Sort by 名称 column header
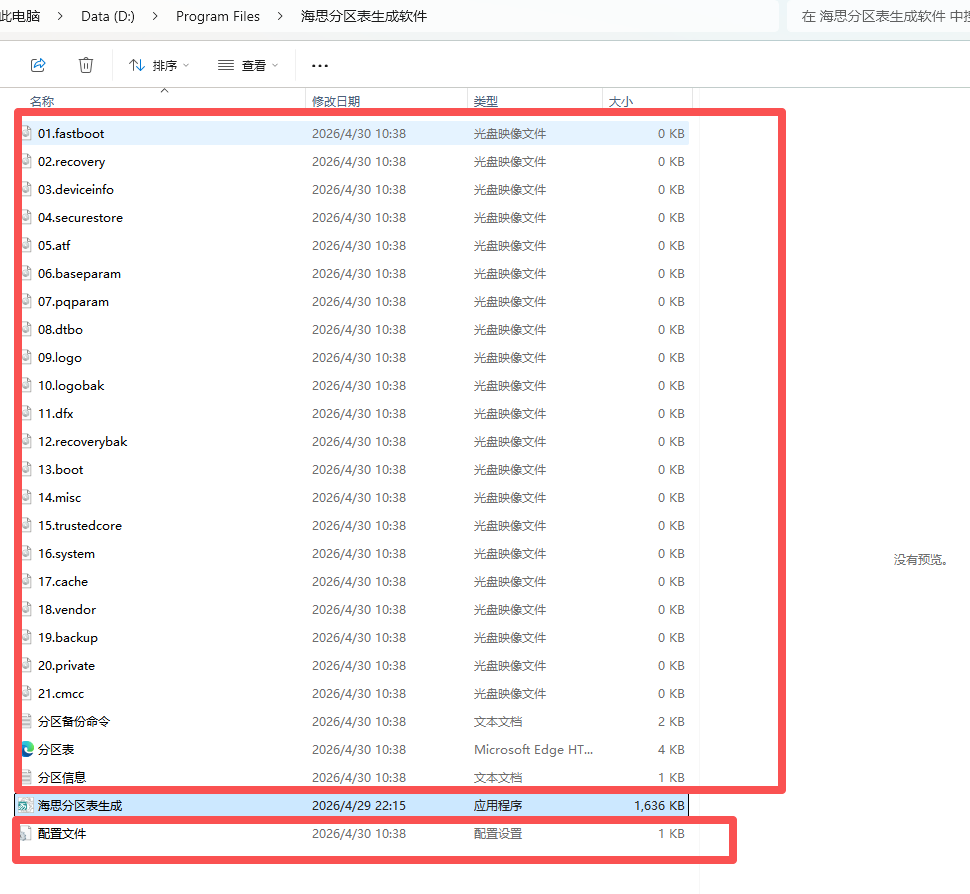Image resolution: width=970 pixels, height=894 pixels. (42, 101)
